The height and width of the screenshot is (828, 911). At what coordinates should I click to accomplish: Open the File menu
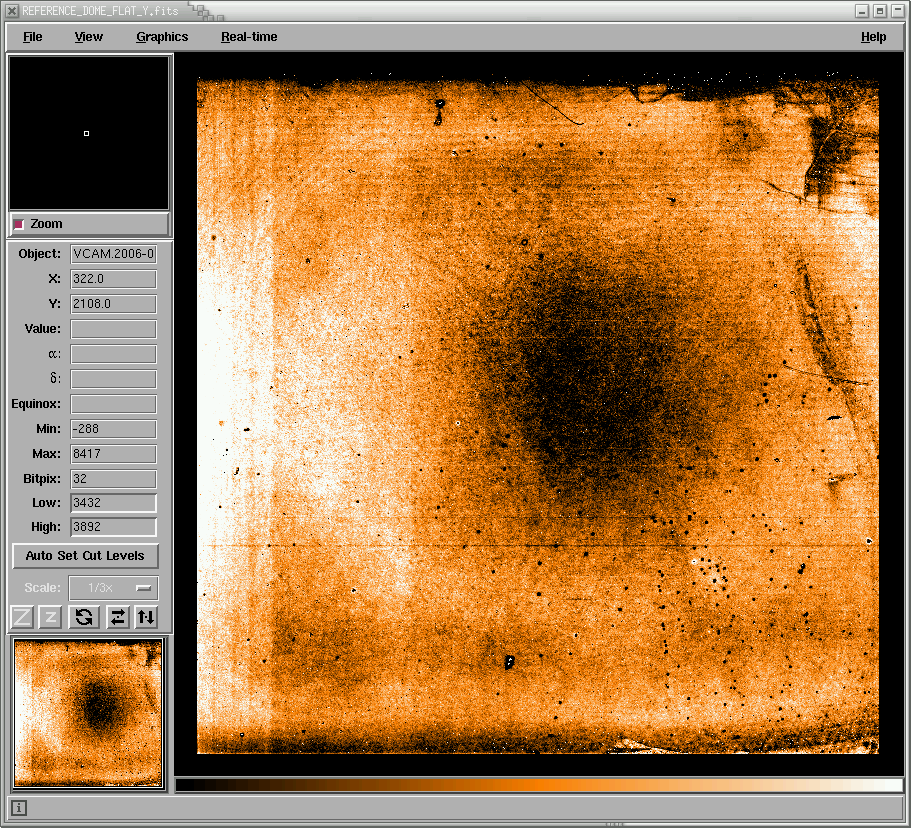click(33, 37)
